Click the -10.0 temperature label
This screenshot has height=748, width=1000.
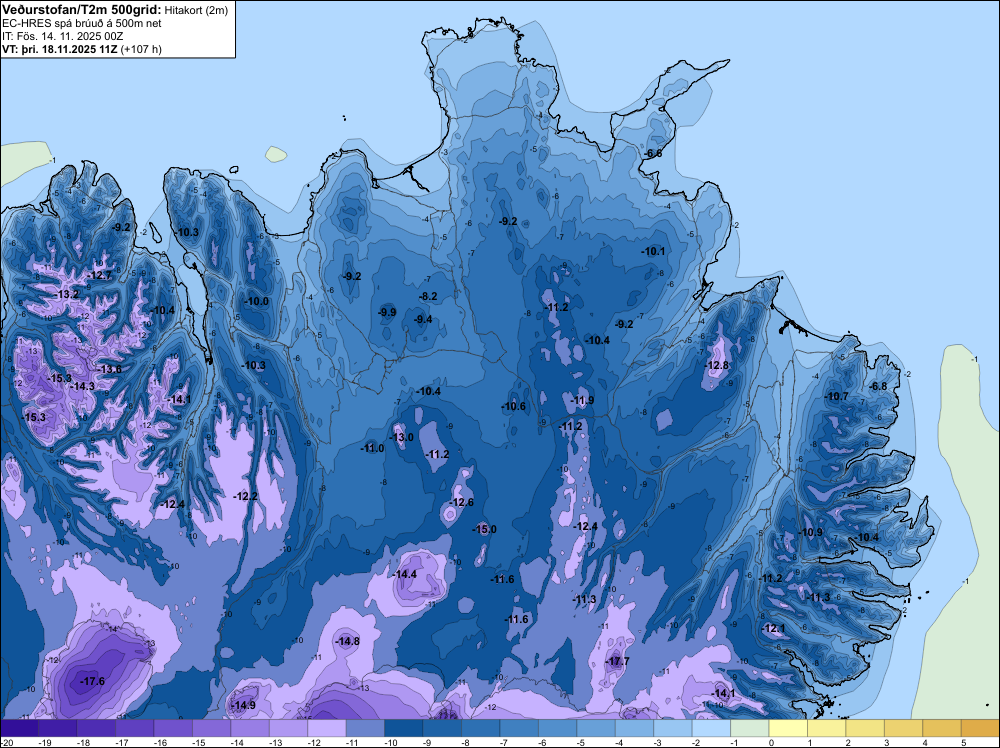pos(257,302)
